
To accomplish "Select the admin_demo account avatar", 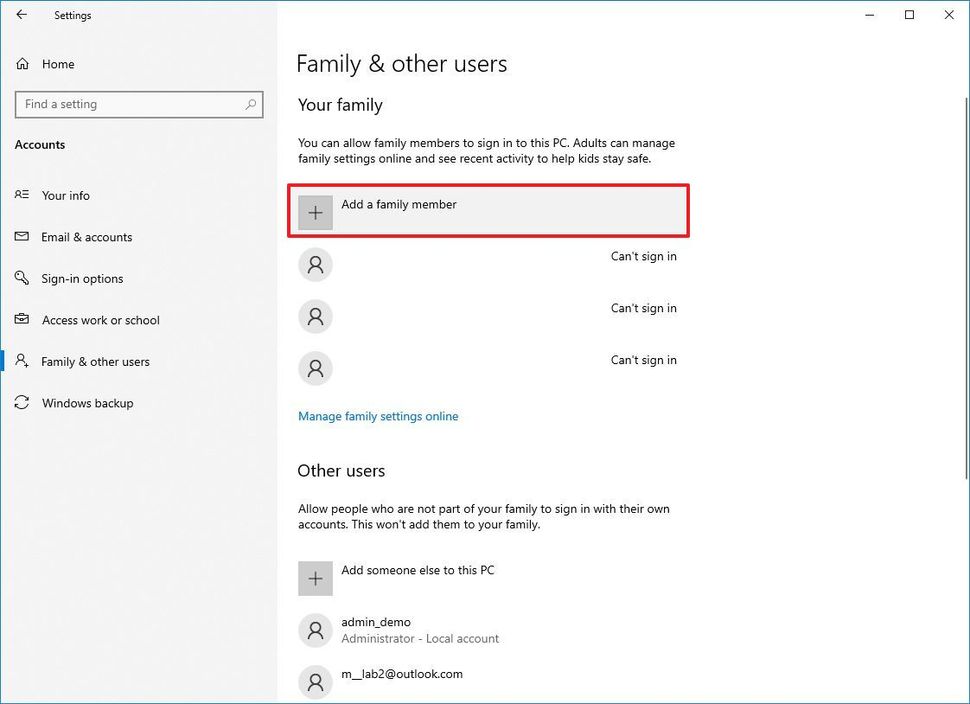I will (x=315, y=631).
